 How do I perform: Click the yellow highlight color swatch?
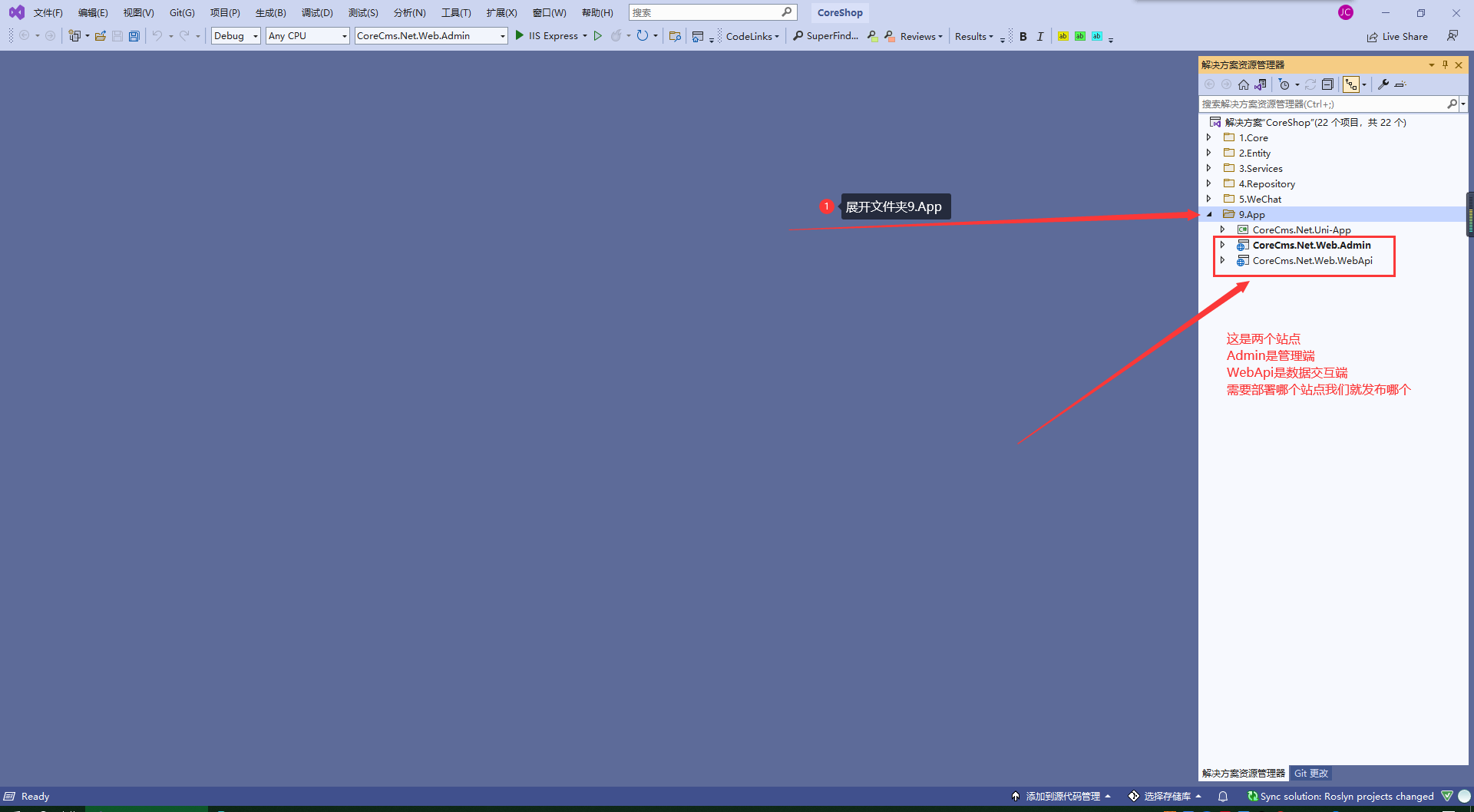point(1063,36)
